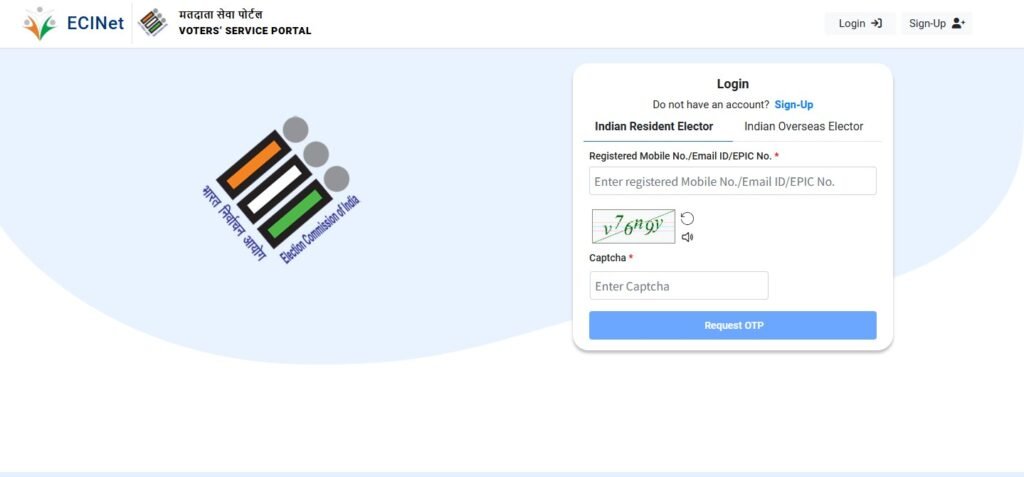Refresh the captcha image
Viewport: 1024px width, 477px height.
pos(687,218)
